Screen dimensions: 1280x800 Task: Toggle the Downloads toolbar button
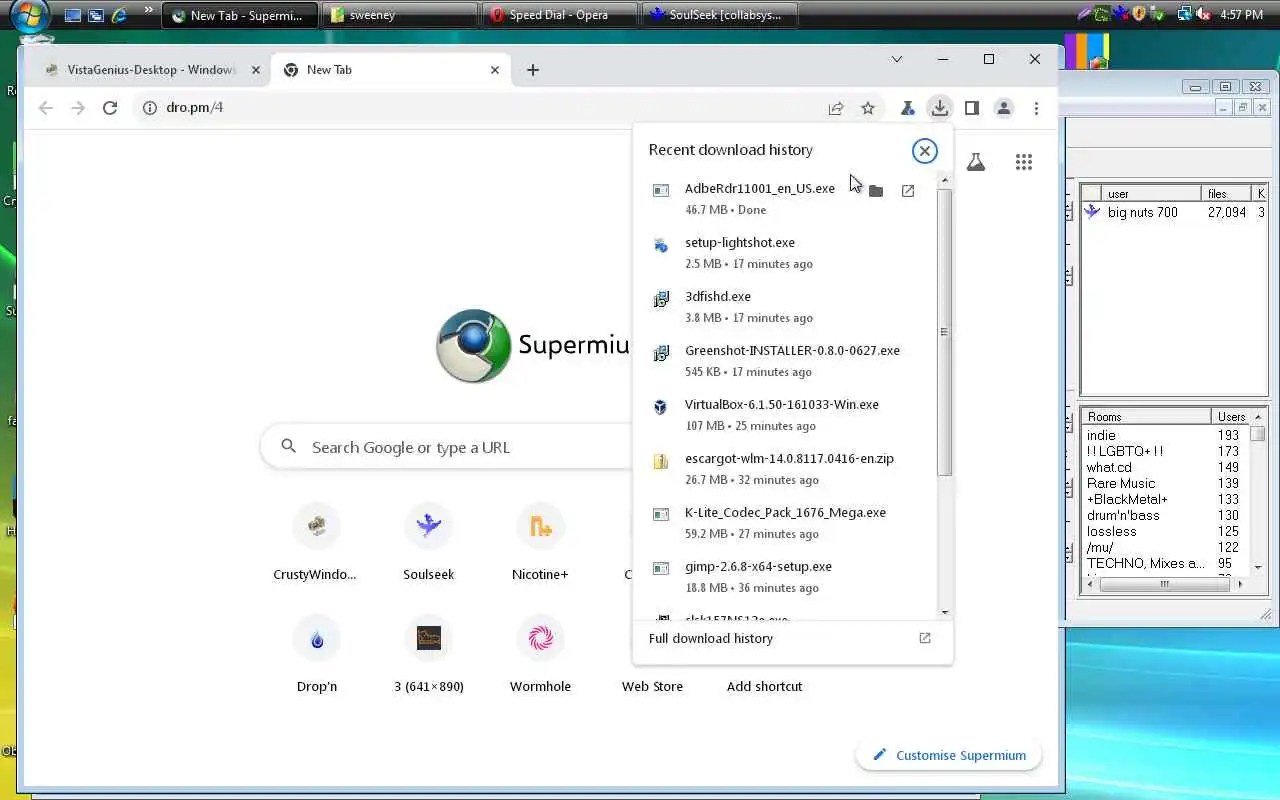(x=940, y=108)
